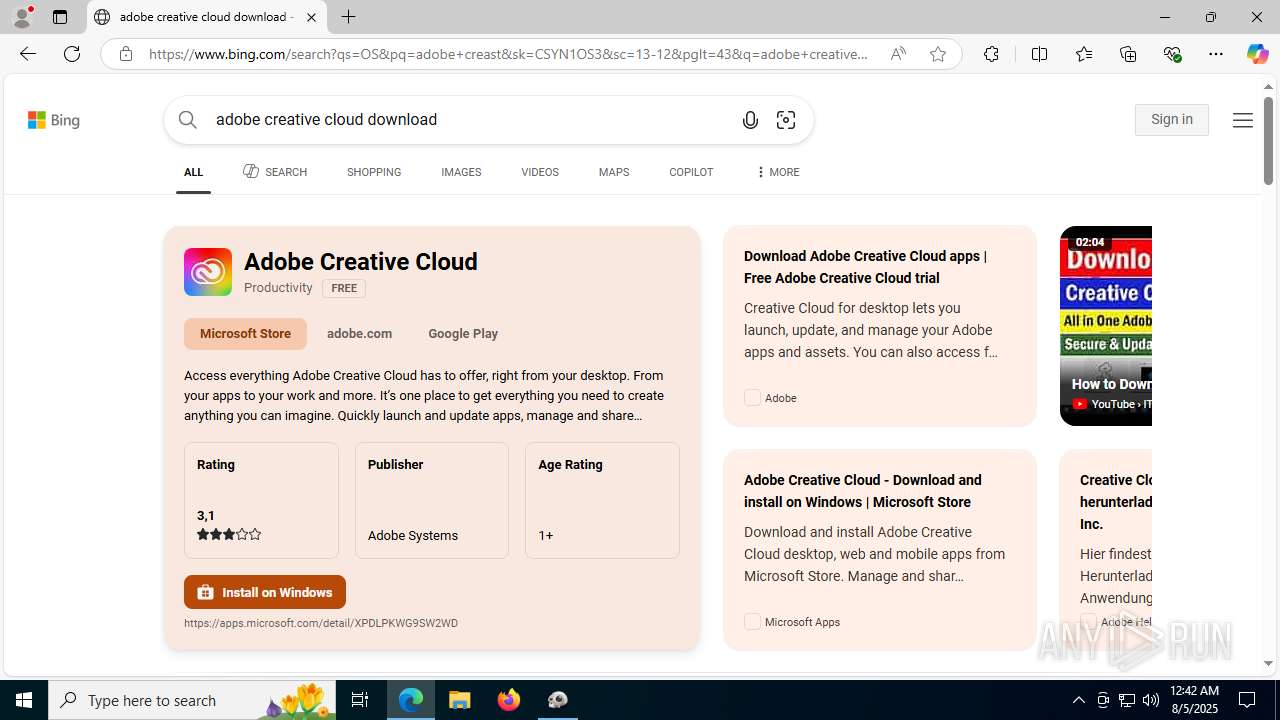Open visual search camera icon

pyautogui.click(x=786, y=120)
